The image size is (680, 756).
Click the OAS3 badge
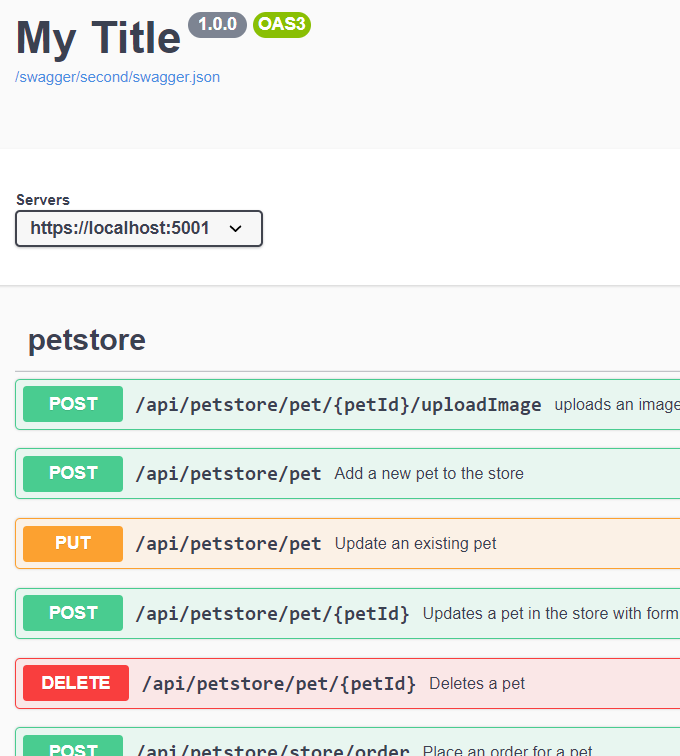tap(282, 25)
